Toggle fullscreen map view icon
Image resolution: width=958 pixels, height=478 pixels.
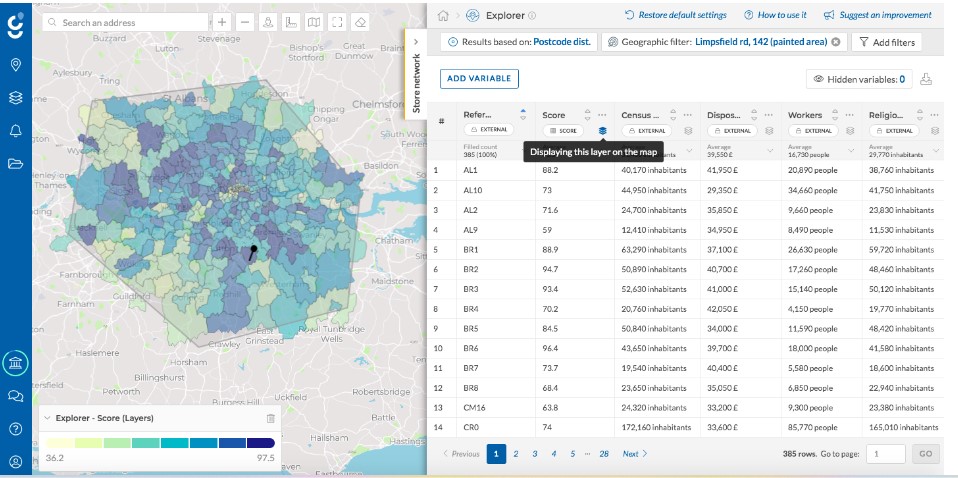[x=337, y=23]
